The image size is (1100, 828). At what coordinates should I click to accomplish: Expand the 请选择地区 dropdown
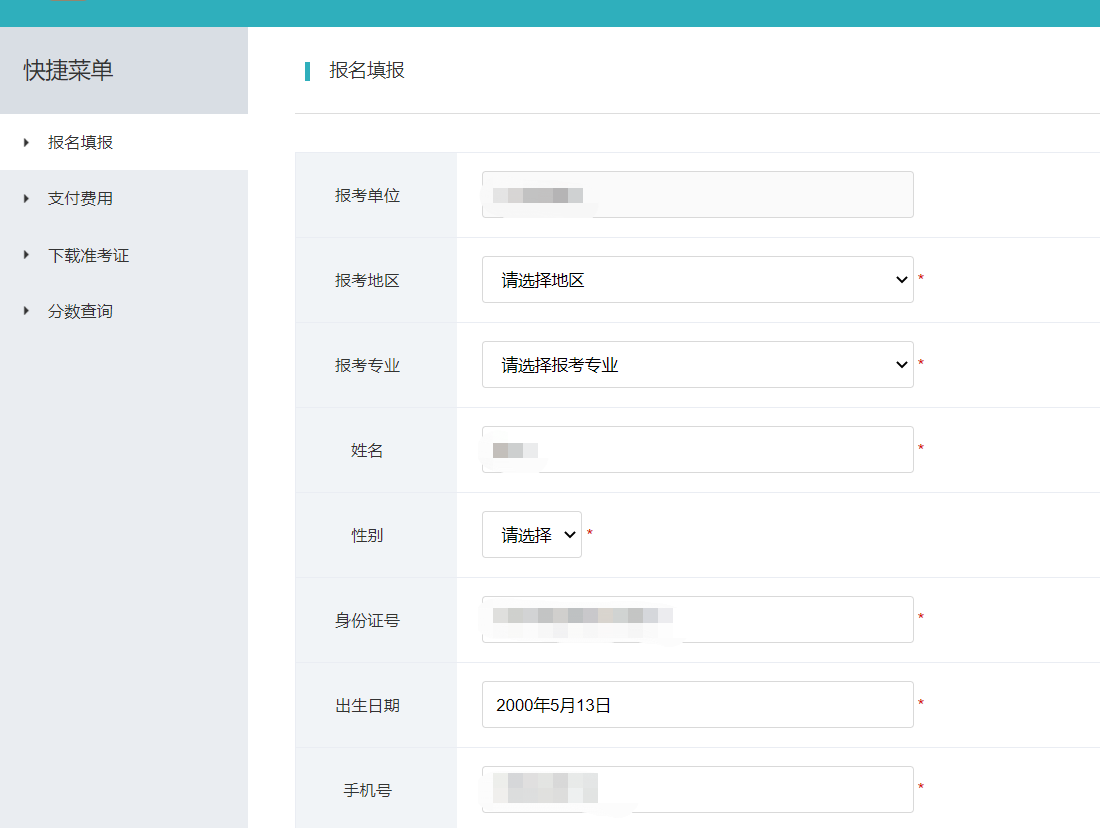(697, 280)
